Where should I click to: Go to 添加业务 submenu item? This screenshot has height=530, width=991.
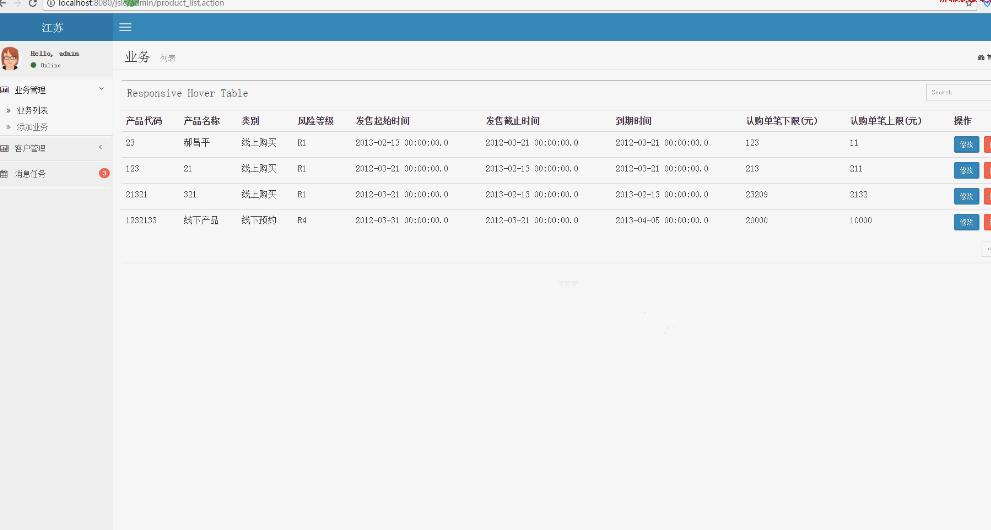pos(32,127)
